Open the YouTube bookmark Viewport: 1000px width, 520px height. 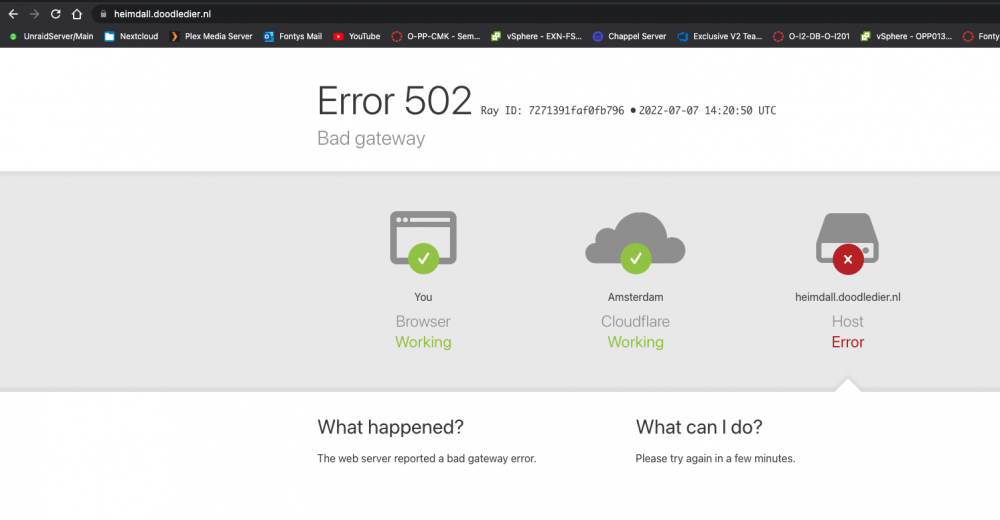357,36
